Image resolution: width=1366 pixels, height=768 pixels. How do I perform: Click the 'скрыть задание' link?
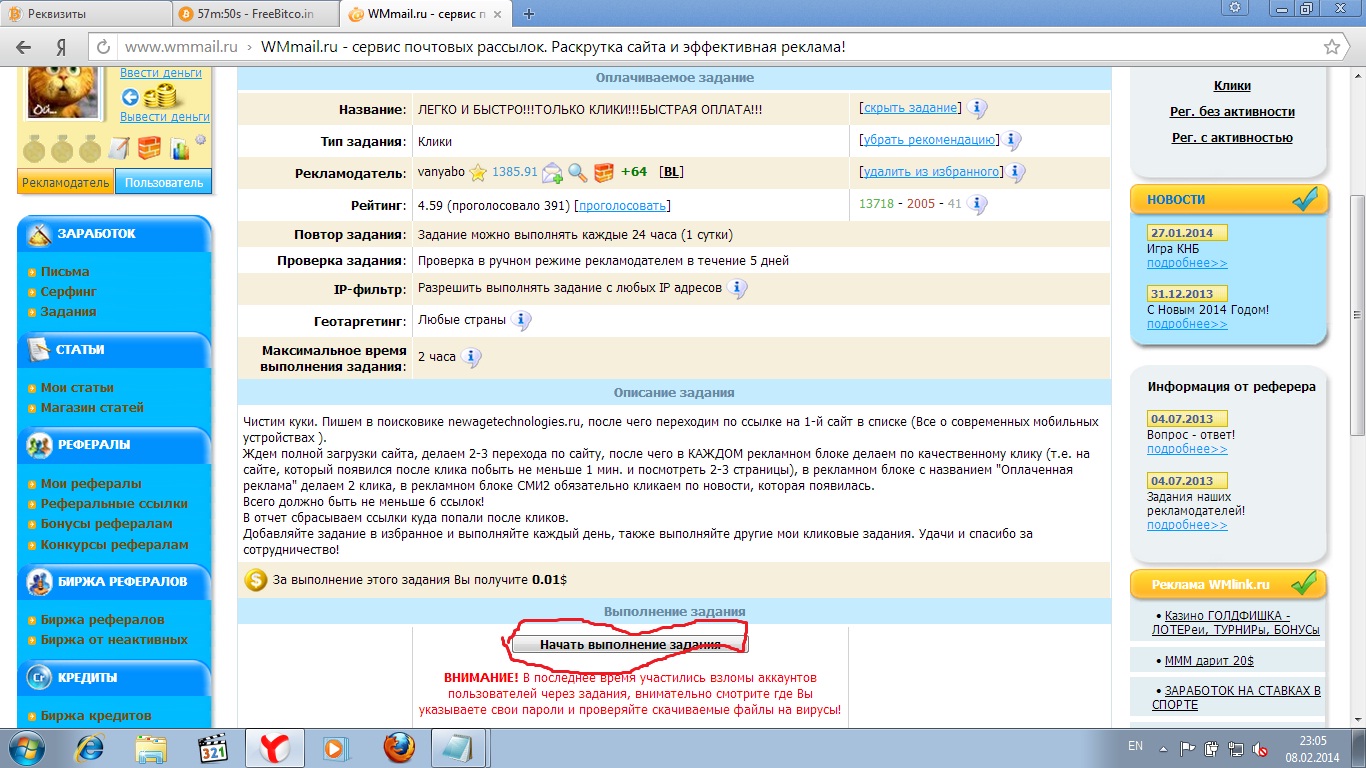(910, 108)
